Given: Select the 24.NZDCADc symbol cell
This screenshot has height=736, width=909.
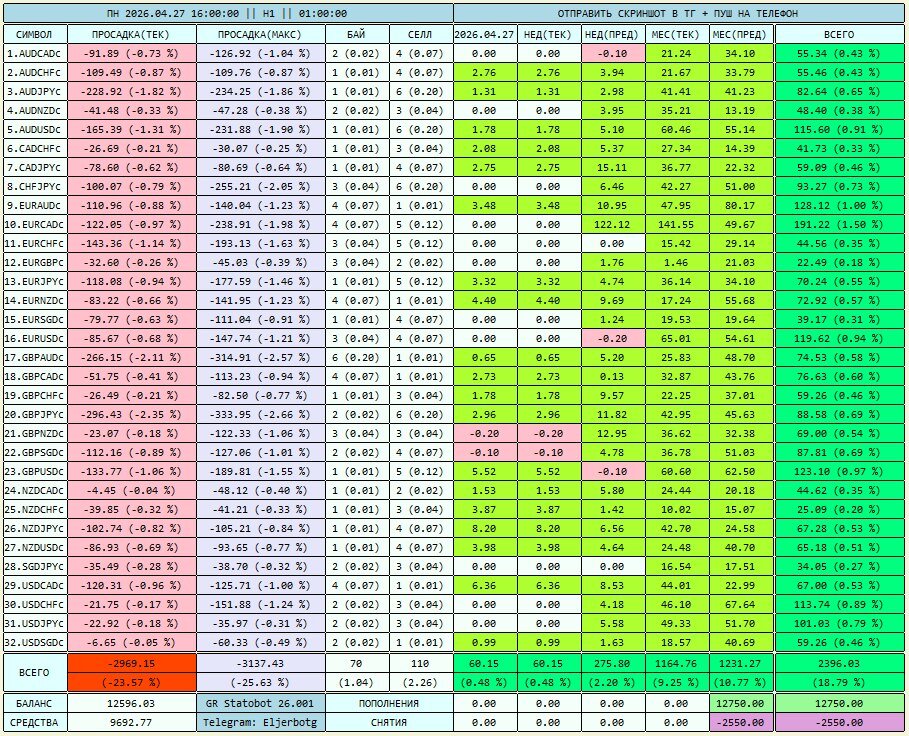Looking at the screenshot, I should 35,490.
